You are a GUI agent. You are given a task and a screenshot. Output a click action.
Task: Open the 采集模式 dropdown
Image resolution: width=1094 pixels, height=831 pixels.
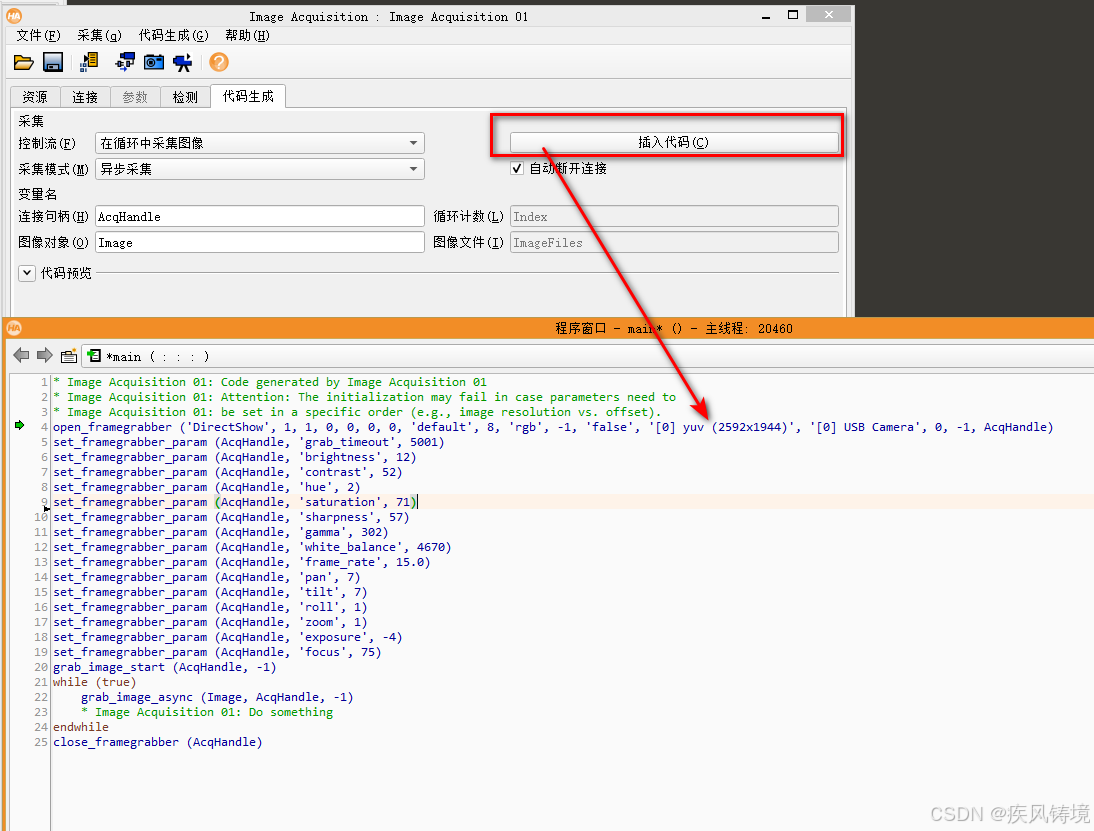[x=260, y=169]
